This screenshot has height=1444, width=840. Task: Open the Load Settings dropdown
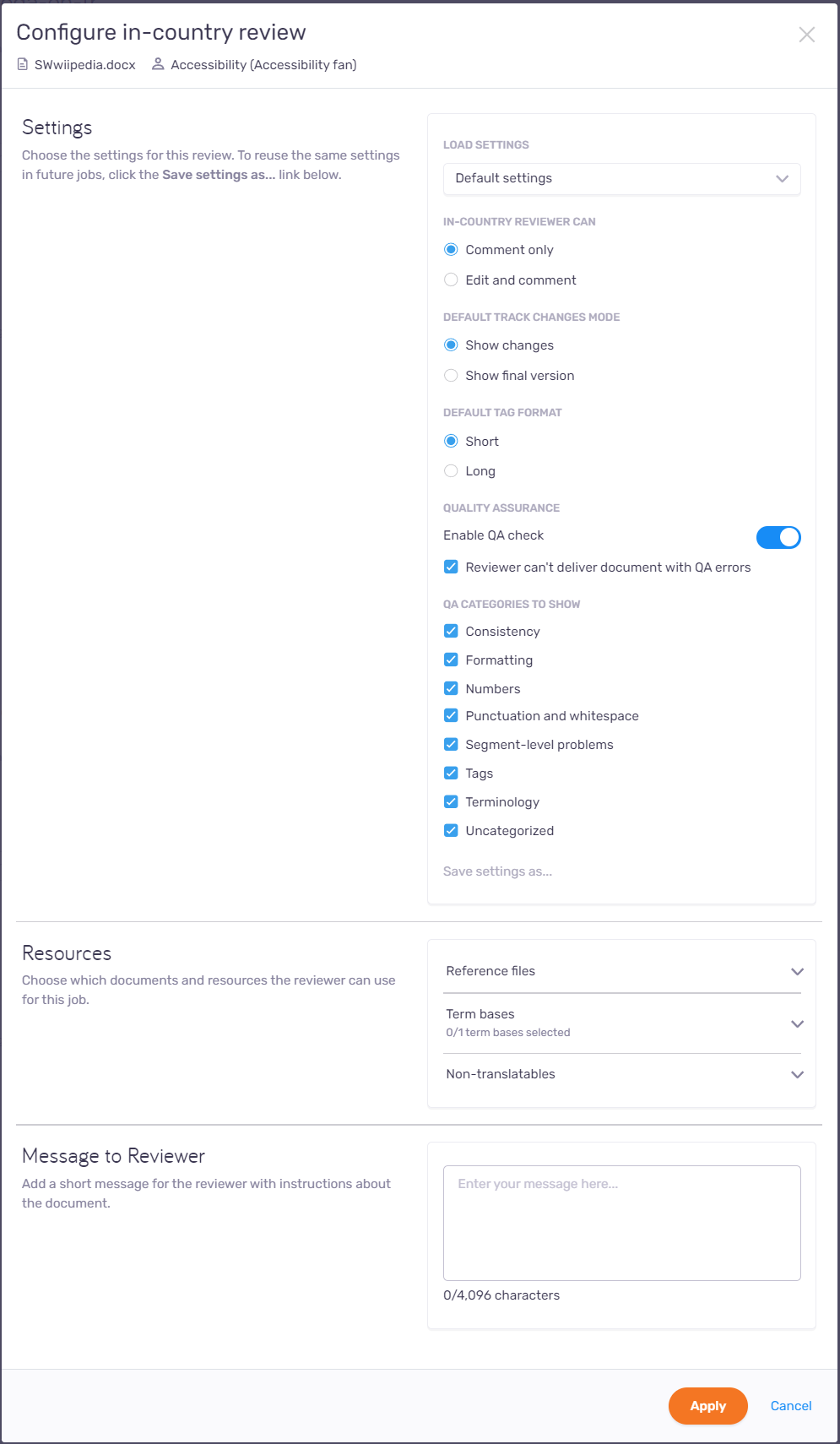point(621,178)
